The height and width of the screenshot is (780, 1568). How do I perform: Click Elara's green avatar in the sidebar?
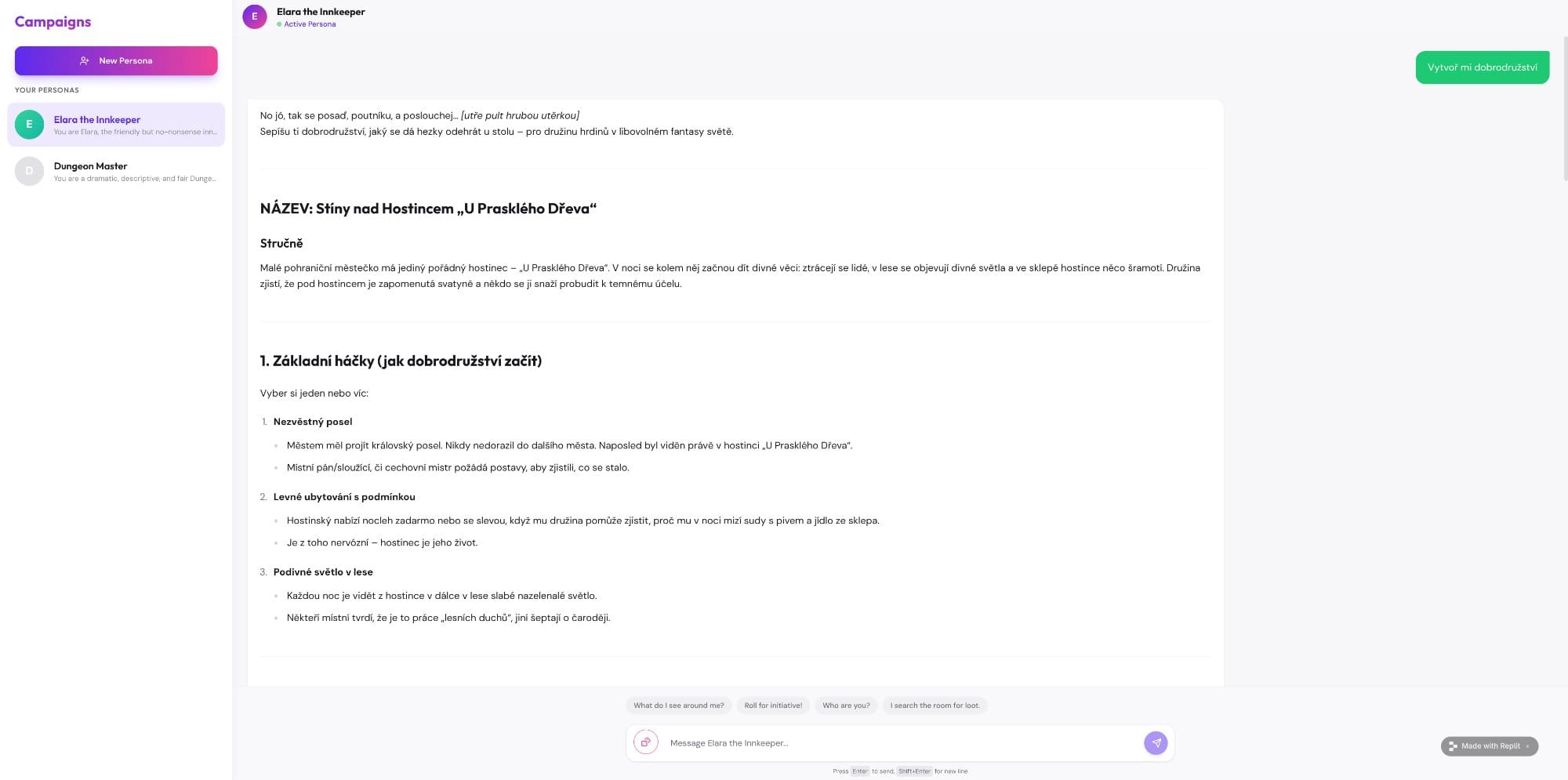[x=30, y=124]
